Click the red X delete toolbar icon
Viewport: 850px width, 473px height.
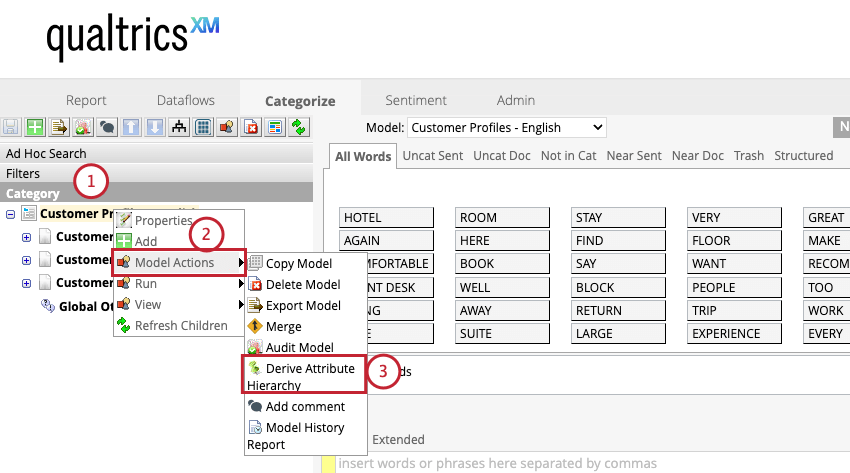coord(251,127)
